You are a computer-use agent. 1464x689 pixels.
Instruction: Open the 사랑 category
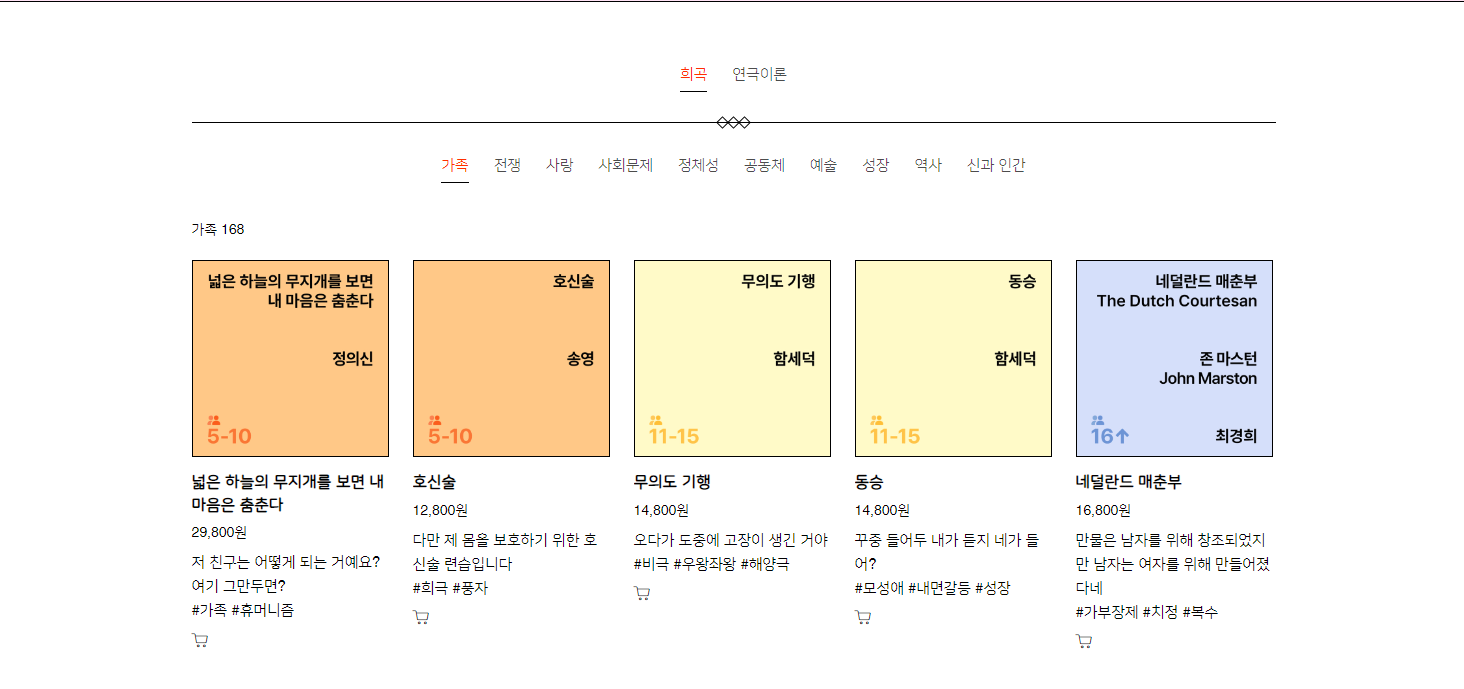559,165
